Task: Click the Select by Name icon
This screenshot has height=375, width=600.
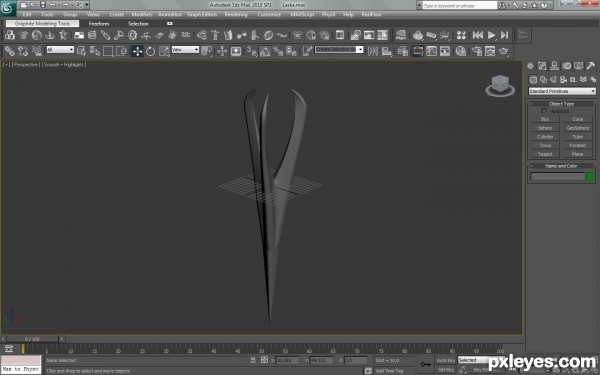Action: point(95,51)
